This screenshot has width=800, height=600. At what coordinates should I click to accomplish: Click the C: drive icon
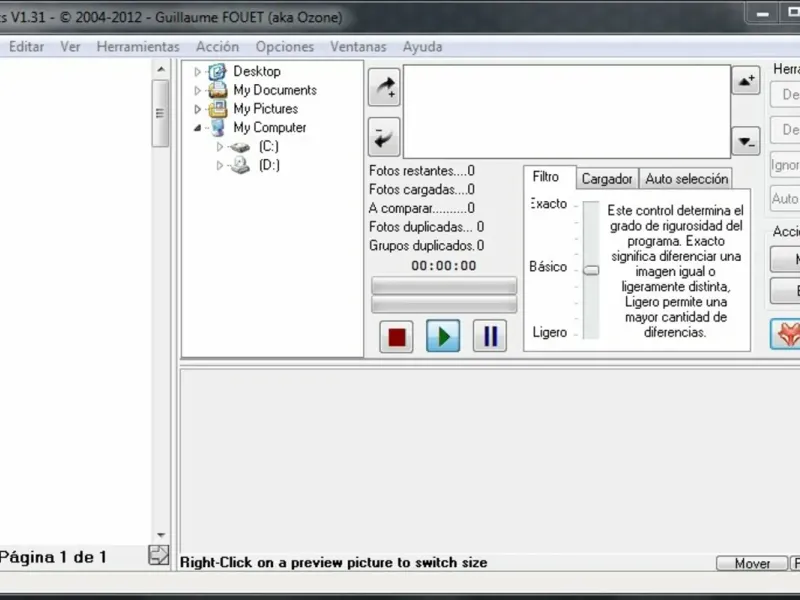239,147
